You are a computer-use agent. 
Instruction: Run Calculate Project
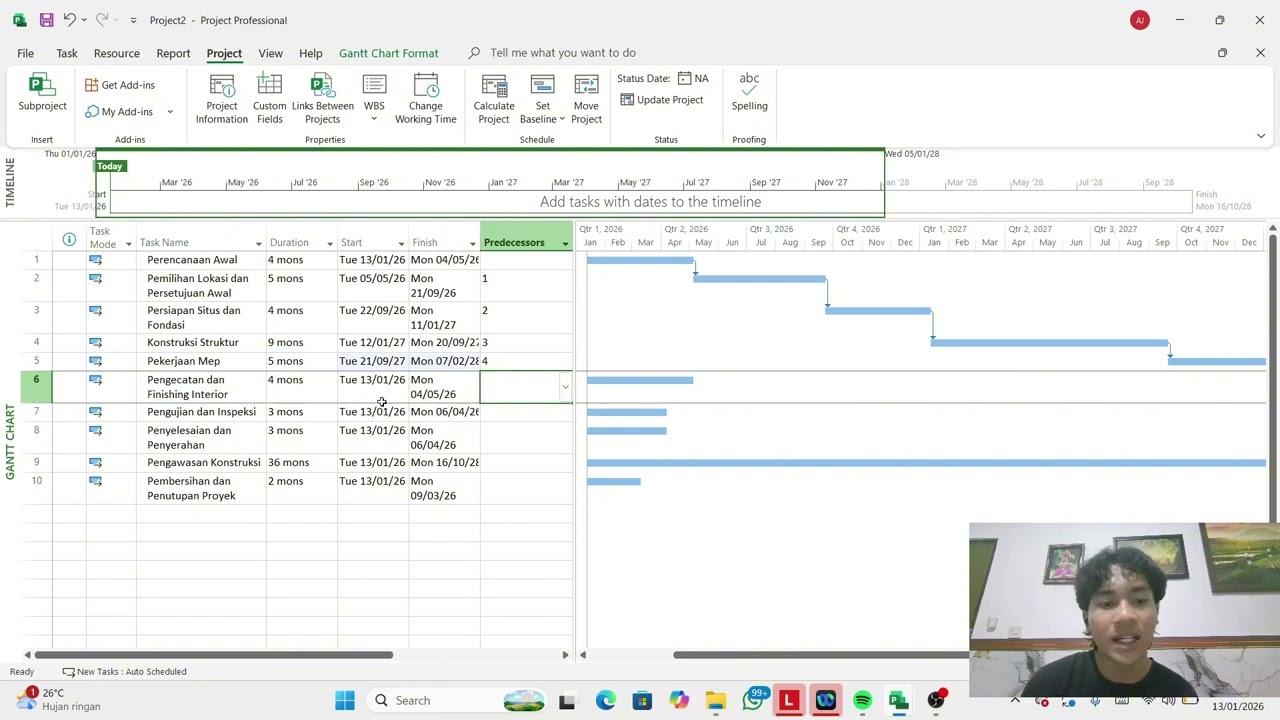(x=494, y=99)
